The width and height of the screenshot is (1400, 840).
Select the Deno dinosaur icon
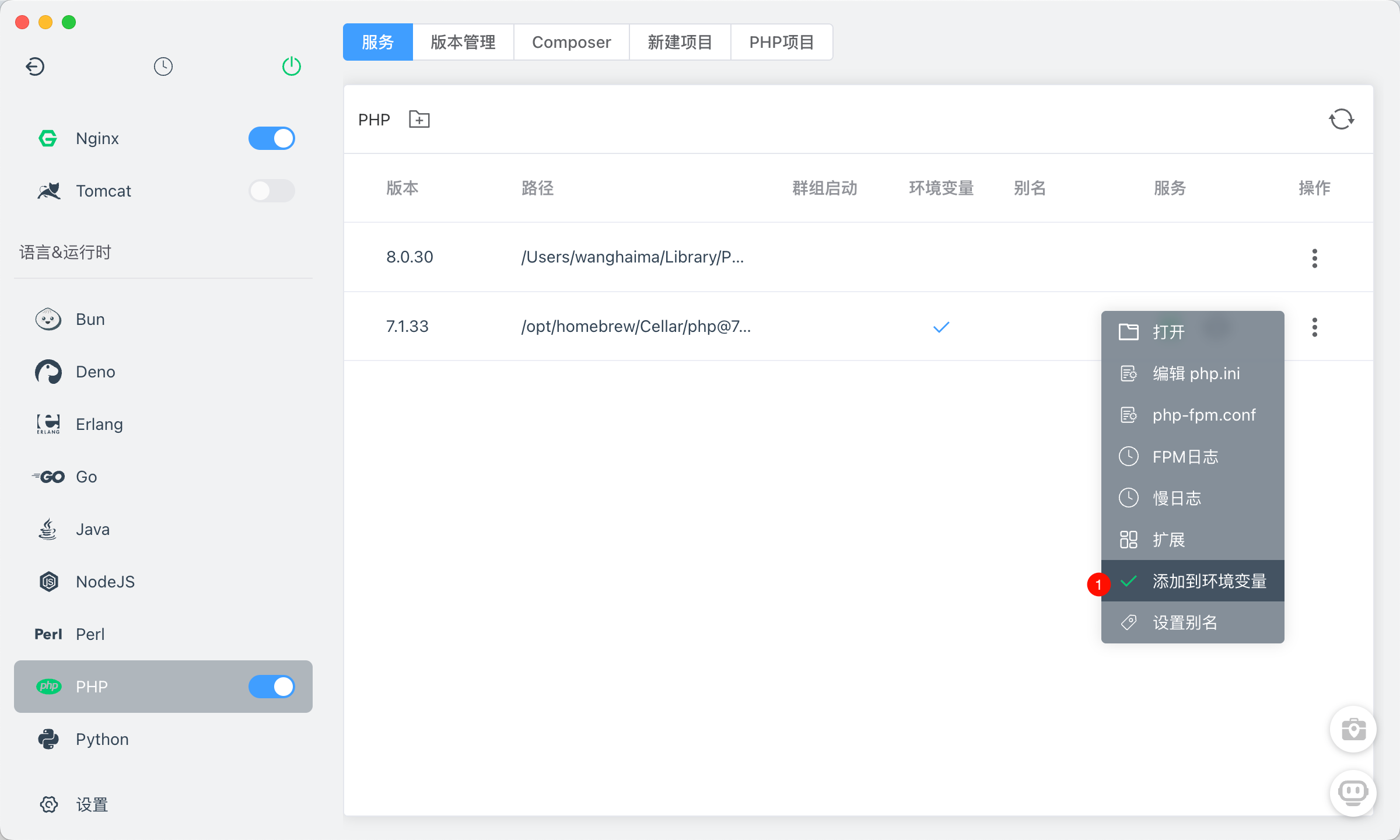(x=48, y=372)
